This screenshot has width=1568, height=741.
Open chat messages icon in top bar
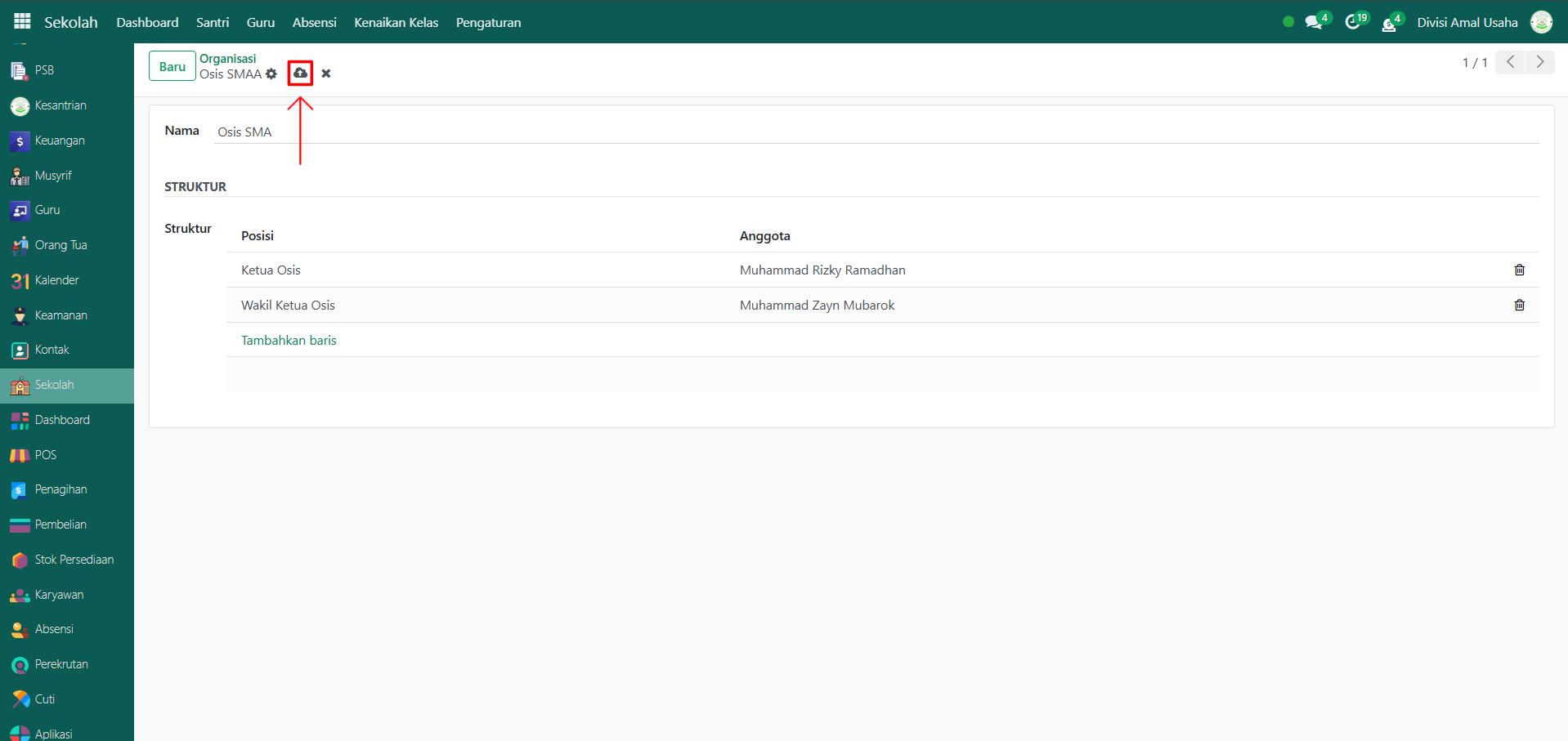click(1314, 22)
